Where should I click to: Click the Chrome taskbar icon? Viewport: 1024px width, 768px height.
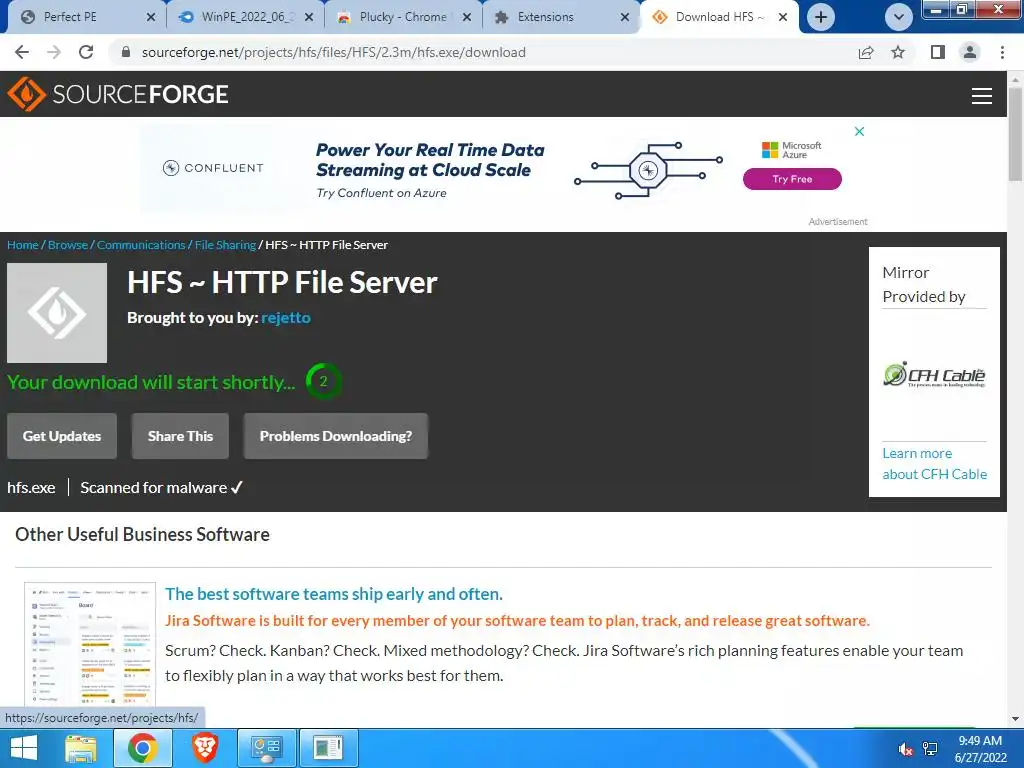coord(142,748)
